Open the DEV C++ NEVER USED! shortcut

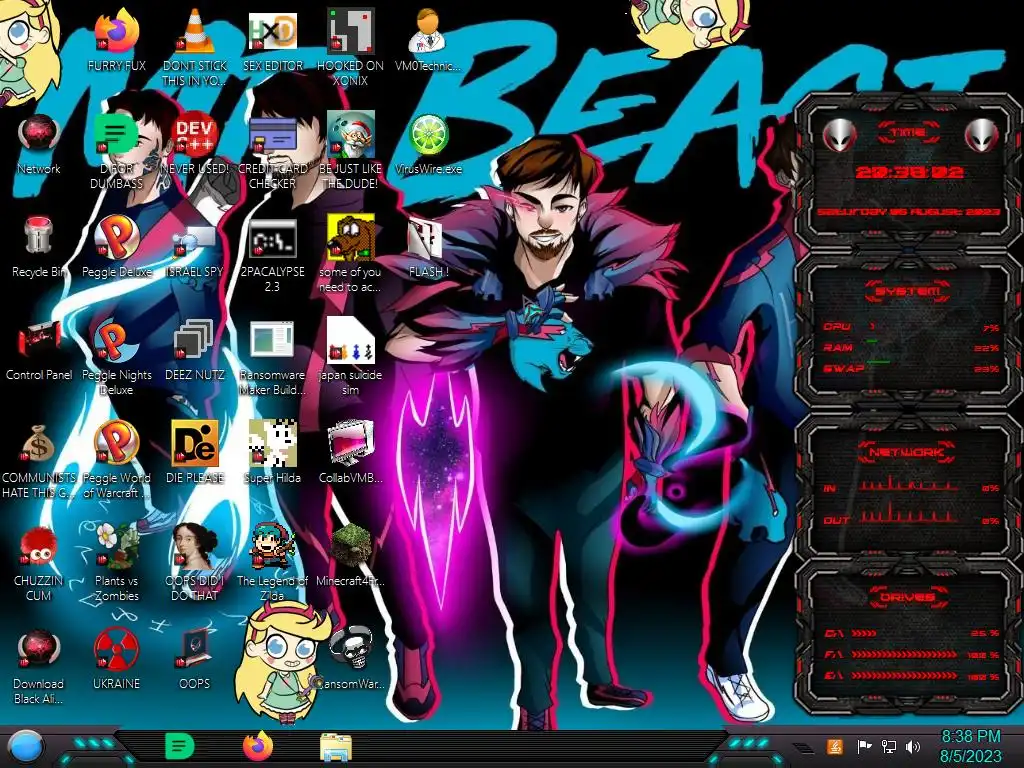(195, 135)
